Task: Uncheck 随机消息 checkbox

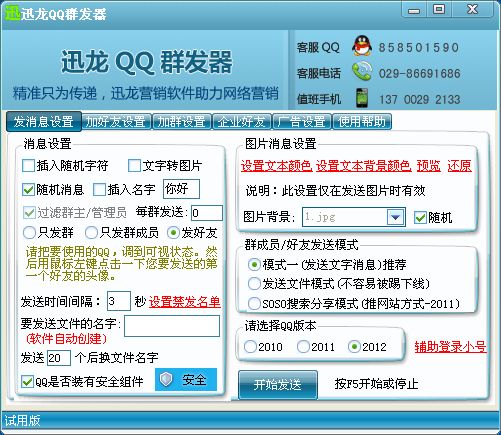Action: tap(29, 190)
